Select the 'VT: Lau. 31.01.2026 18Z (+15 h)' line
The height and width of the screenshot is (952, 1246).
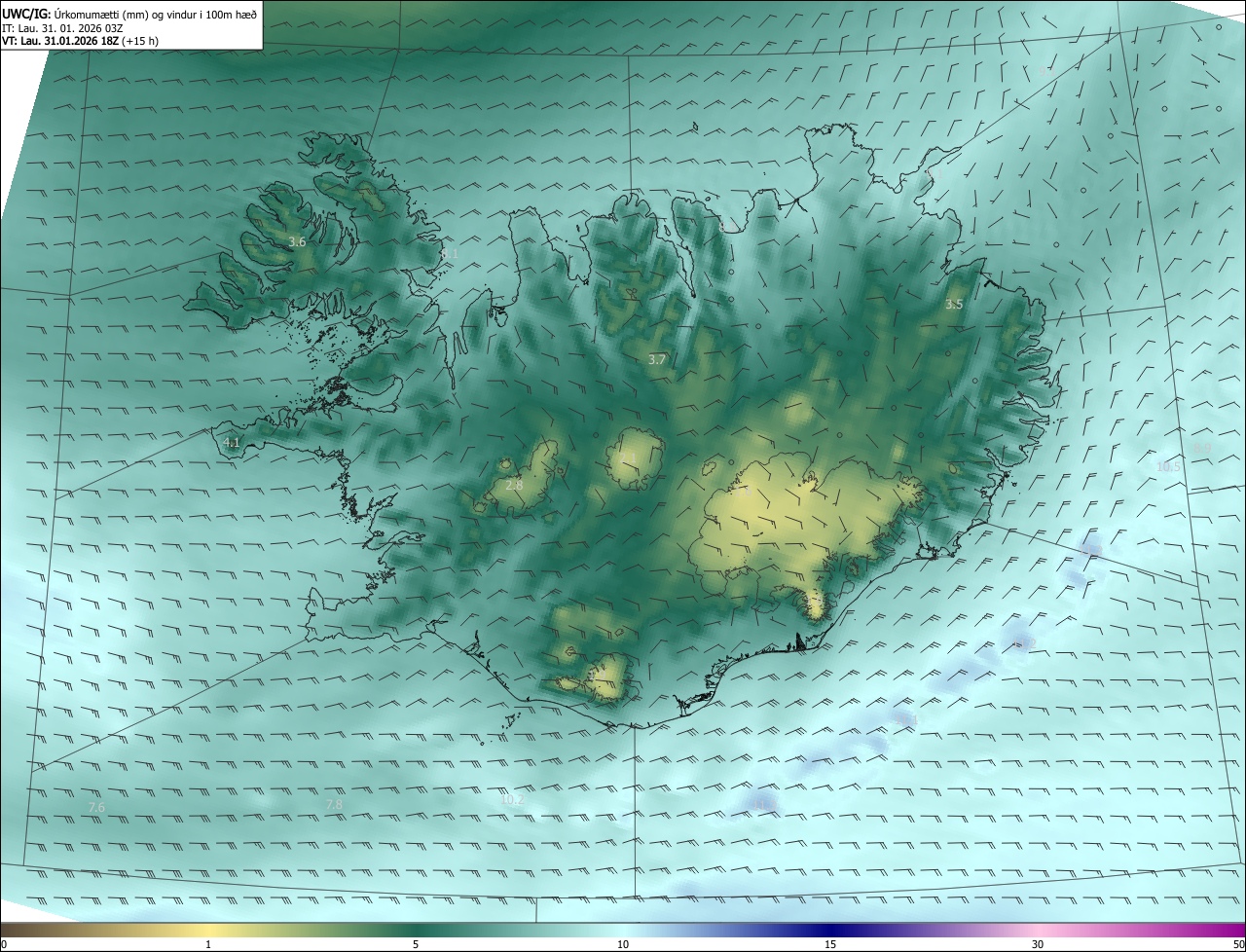80,41
